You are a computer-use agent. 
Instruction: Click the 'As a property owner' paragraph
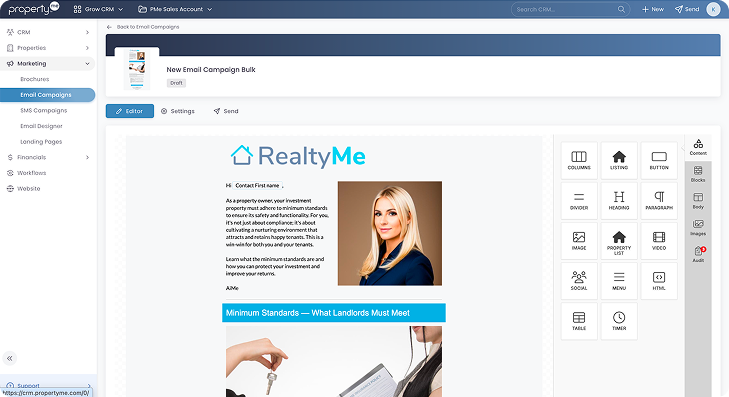tap(278, 223)
